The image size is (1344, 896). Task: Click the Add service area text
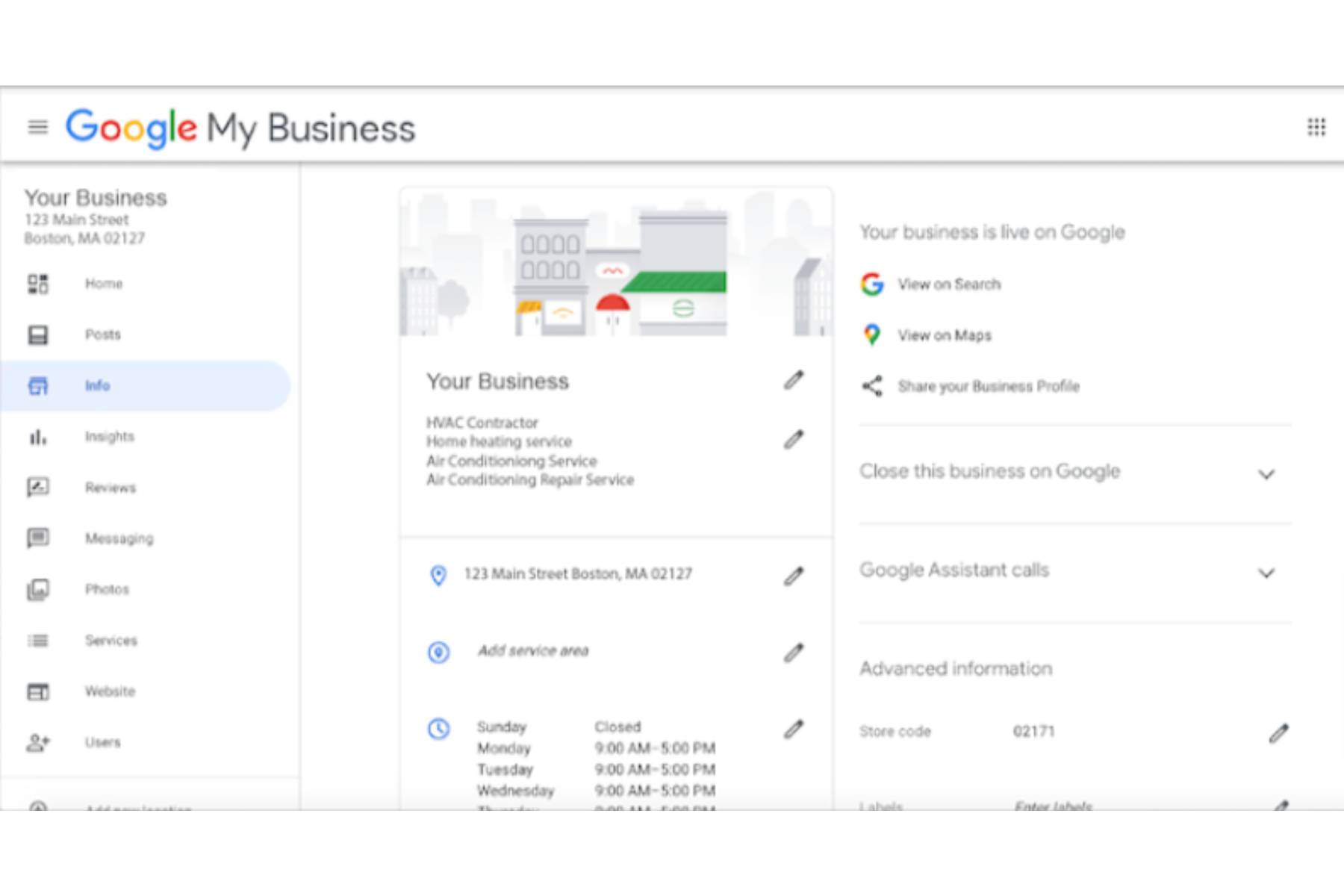[x=533, y=651]
